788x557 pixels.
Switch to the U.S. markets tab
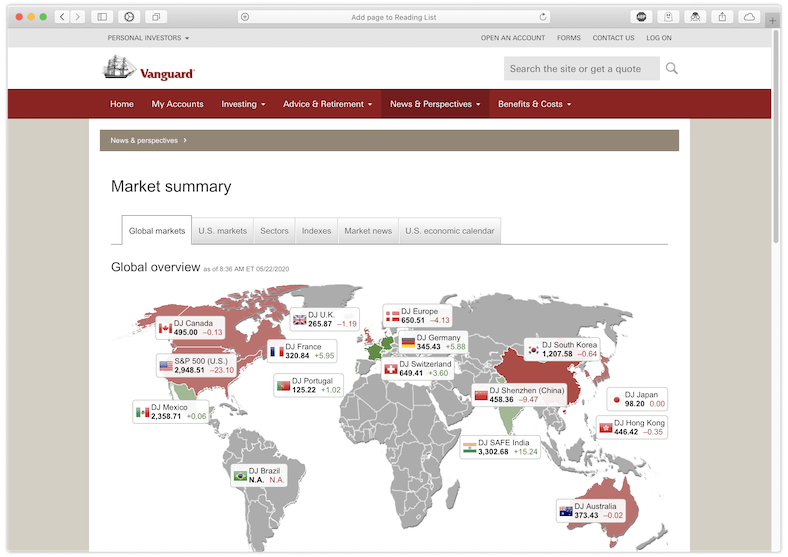point(223,231)
